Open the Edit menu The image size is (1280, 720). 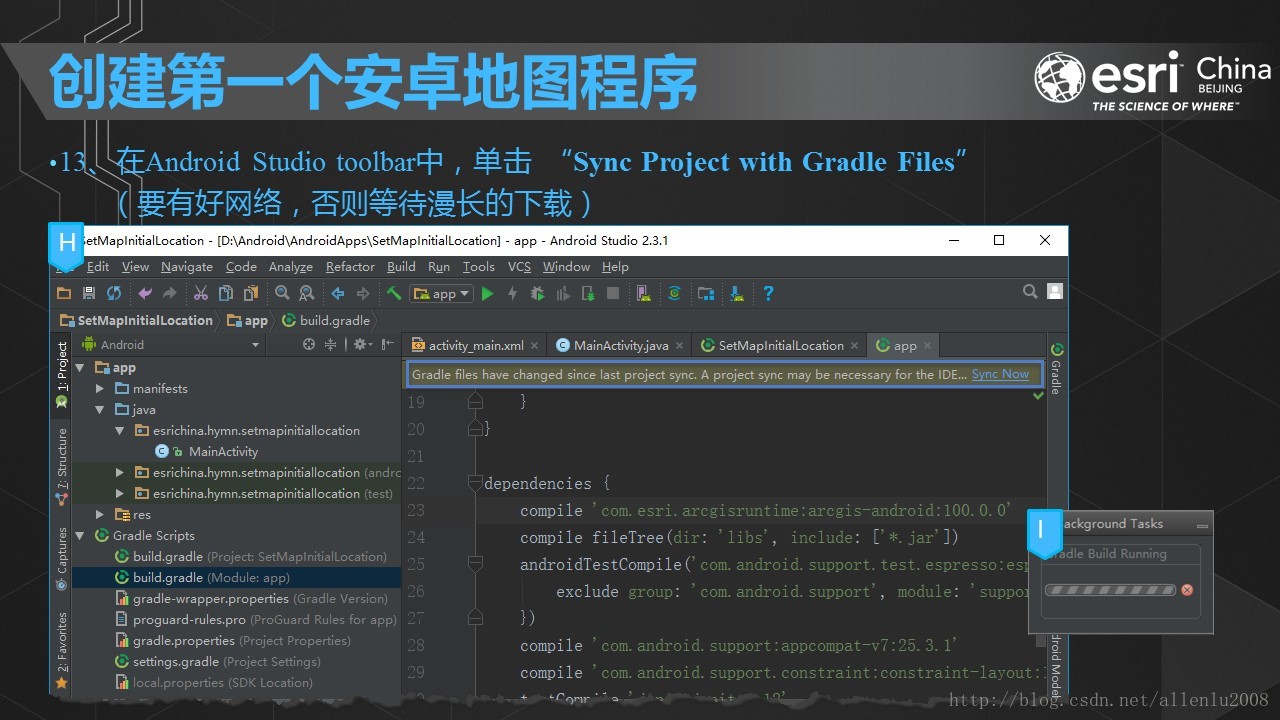pyautogui.click(x=98, y=266)
